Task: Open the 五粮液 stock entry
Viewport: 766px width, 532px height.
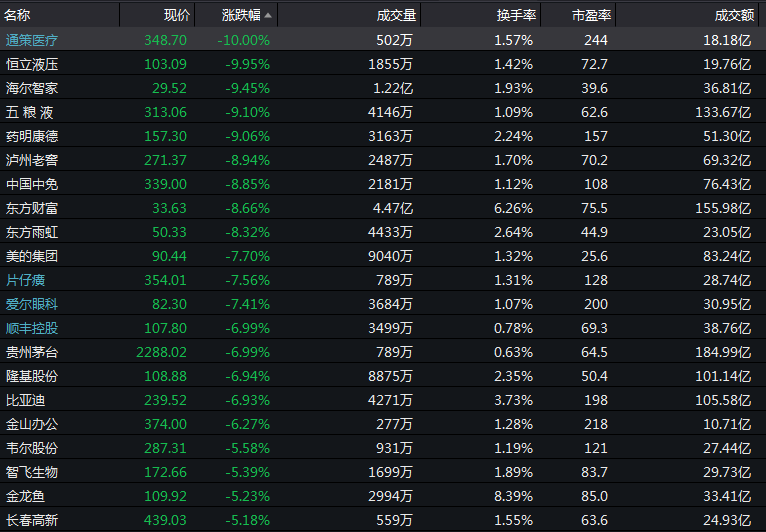Action: click(32, 112)
